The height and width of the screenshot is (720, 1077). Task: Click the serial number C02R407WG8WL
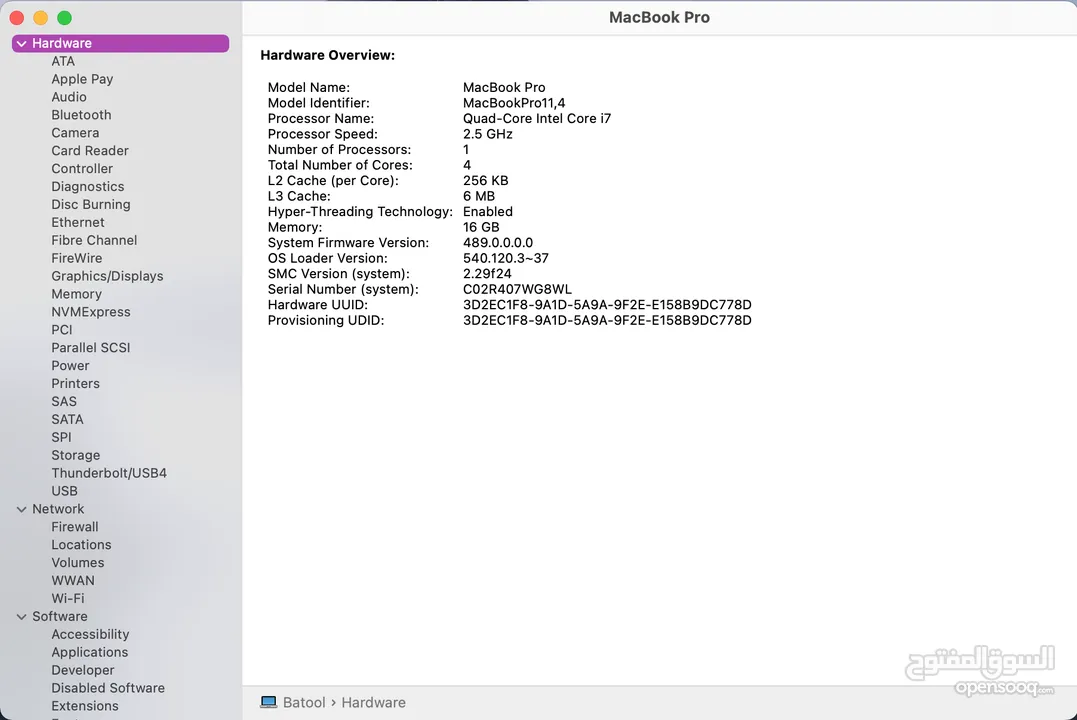pos(517,289)
